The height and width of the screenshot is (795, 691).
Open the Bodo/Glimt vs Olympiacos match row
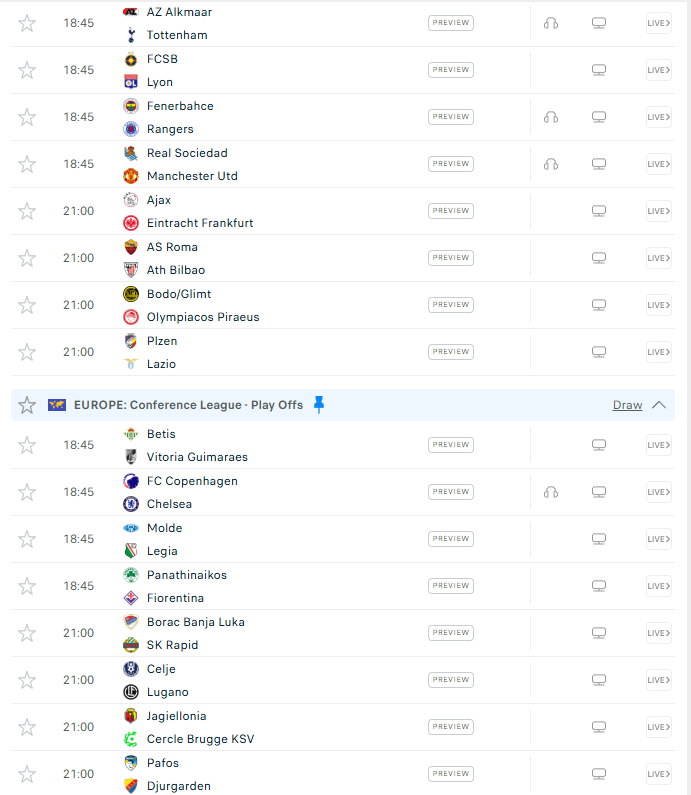point(343,305)
